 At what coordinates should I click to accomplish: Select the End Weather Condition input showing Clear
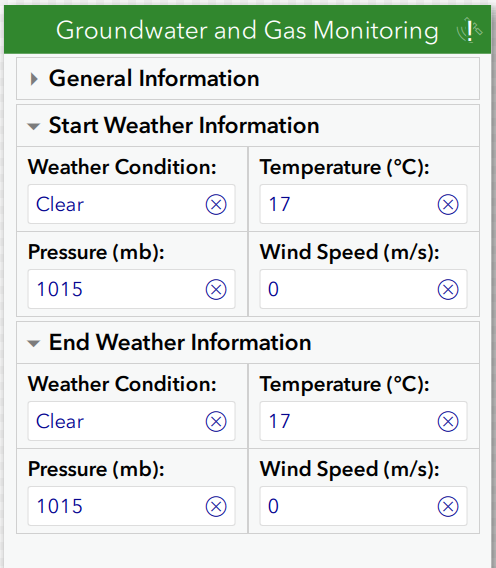pos(132,421)
